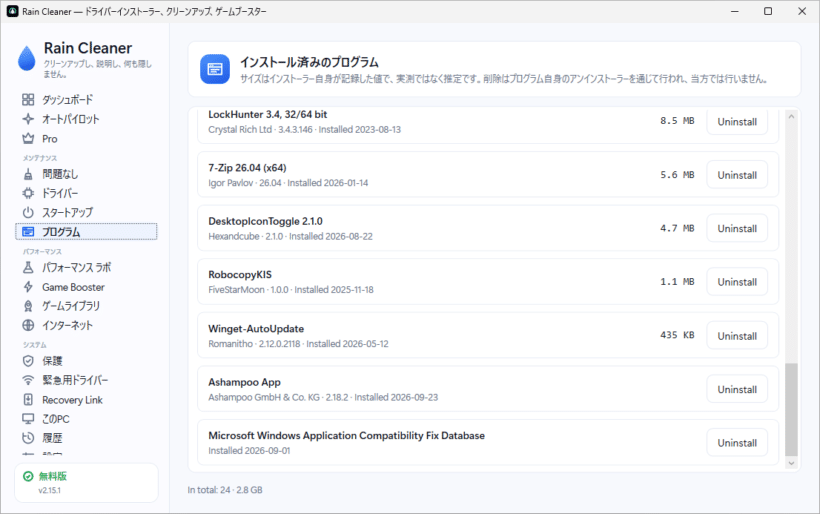Uninstall 7-Zip 26.04 (x64)
Screen dimensions: 820x514
737,175
